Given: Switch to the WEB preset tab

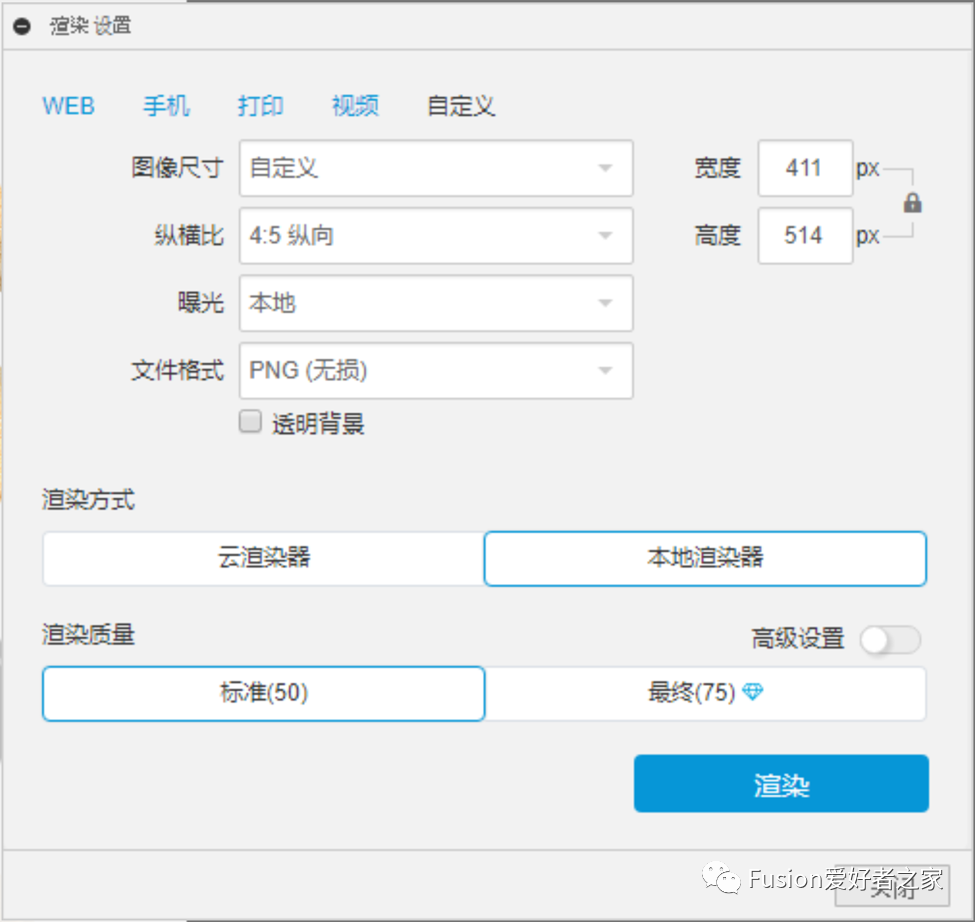Looking at the screenshot, I should (68, 106).
